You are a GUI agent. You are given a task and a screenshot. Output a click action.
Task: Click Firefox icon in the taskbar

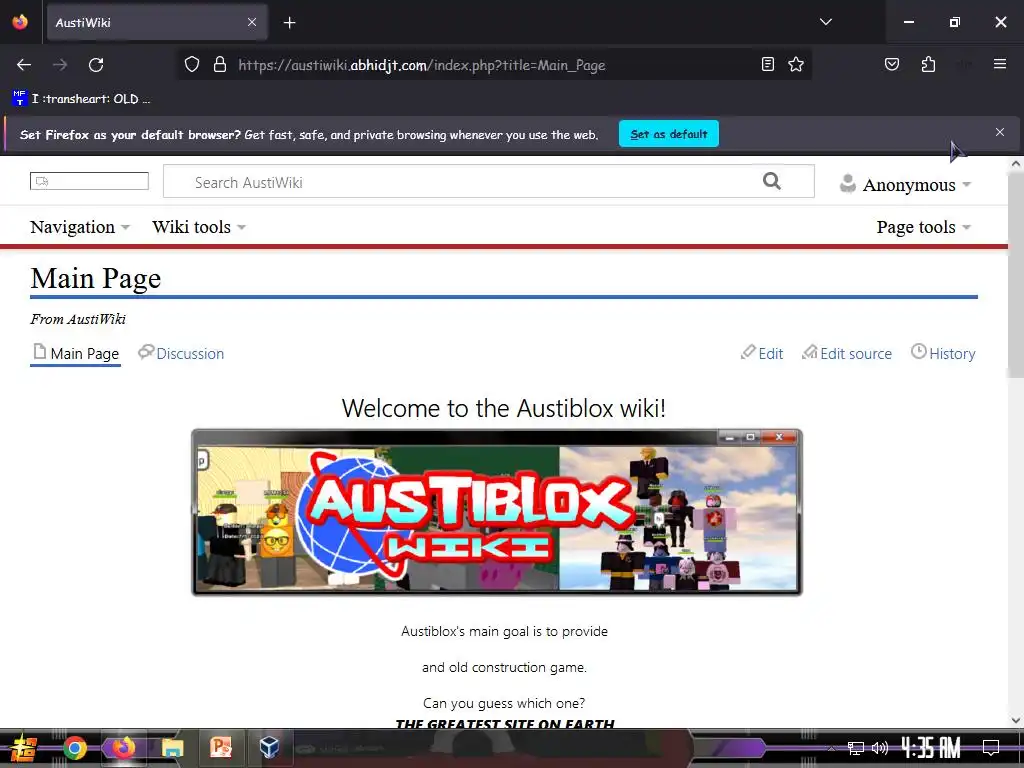point(123,748)
